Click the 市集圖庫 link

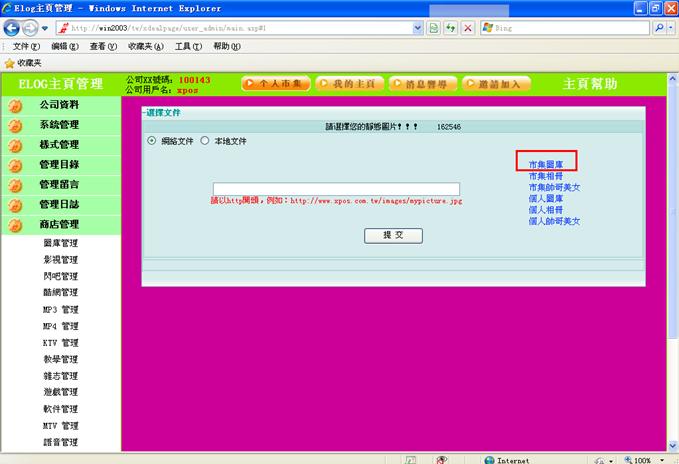point(545,165)
